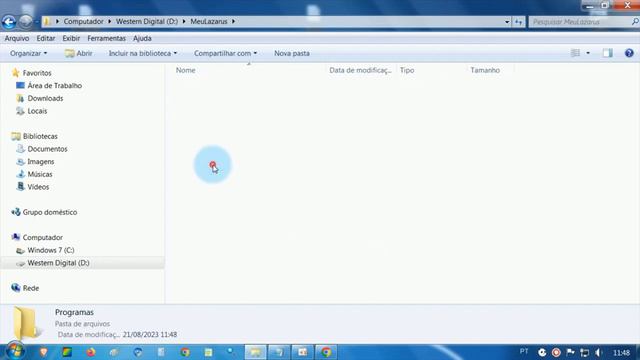Click the modification date 21/08/2023 11:48

pos(150,335)
